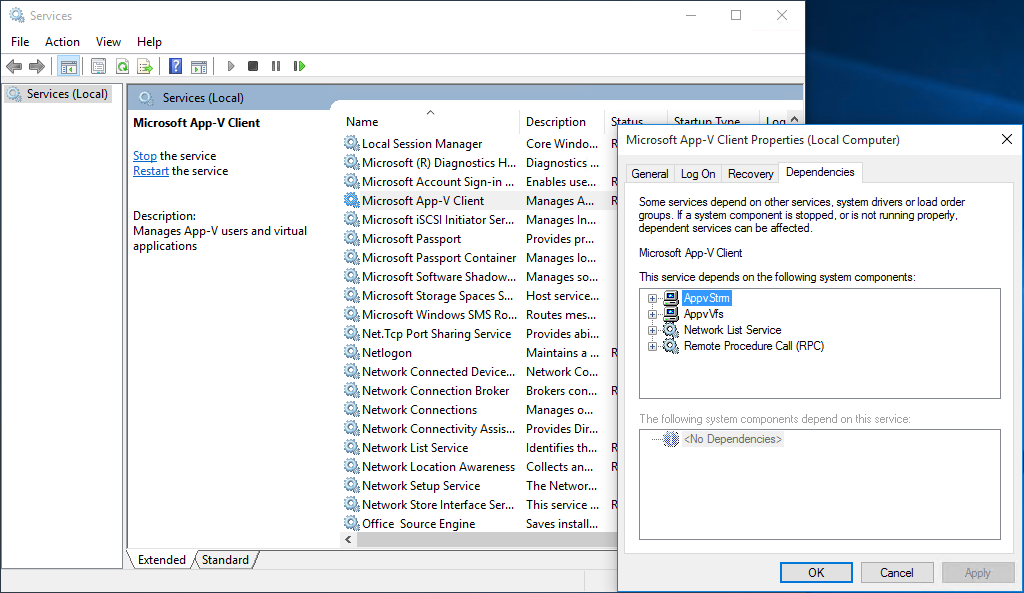Switch to the Extended view tab

tap(161, 560)
